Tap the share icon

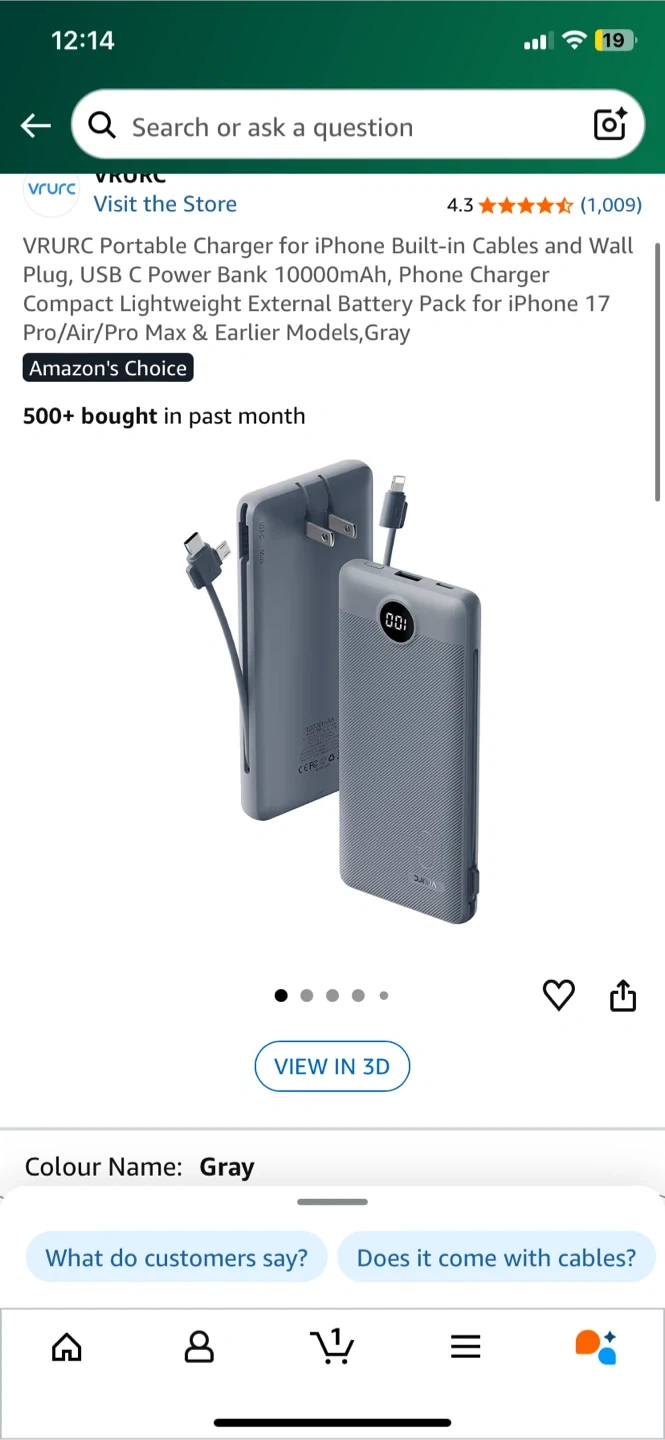(623, 995)
